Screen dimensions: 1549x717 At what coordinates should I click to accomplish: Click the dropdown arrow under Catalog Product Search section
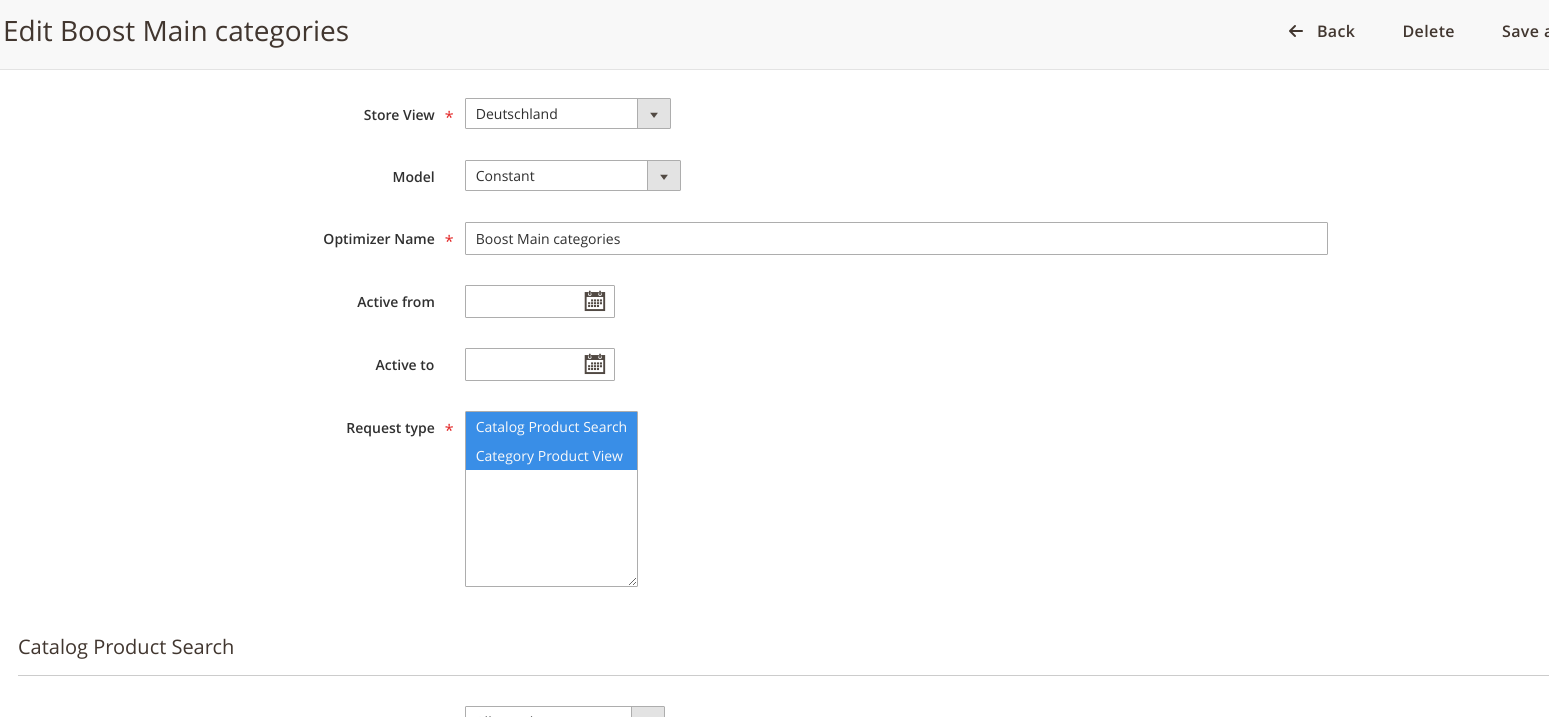[648, 711]
